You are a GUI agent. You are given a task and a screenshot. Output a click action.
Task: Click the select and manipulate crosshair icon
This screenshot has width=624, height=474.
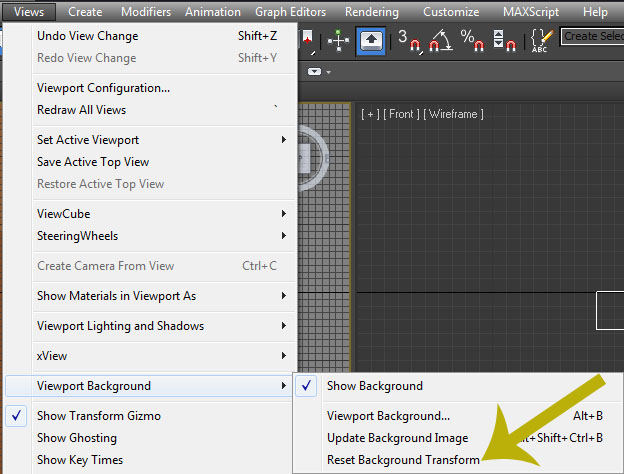pyautogui.click(x=338, y=40)
